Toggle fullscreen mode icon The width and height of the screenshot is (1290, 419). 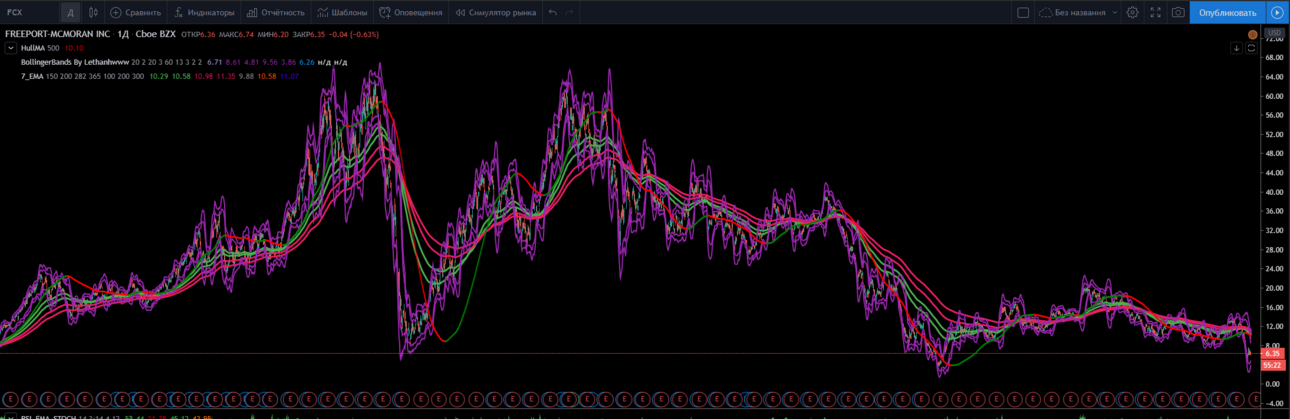coord(1156,13)
